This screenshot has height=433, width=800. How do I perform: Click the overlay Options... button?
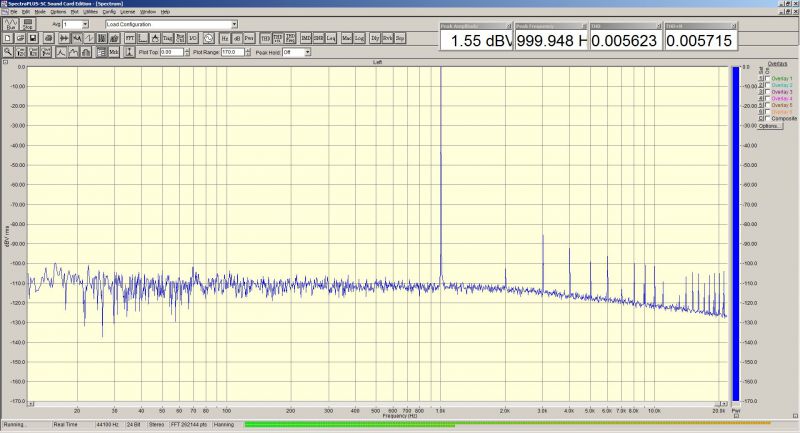769,126
